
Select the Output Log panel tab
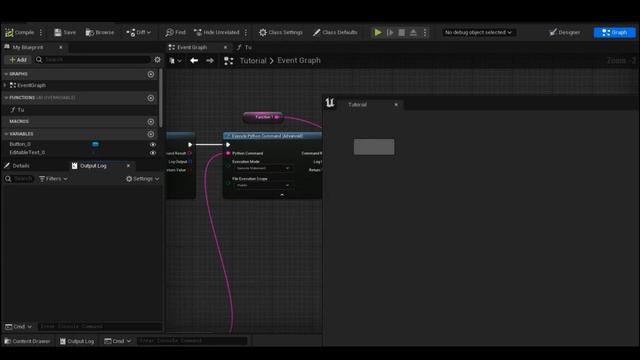coord(93,166)
